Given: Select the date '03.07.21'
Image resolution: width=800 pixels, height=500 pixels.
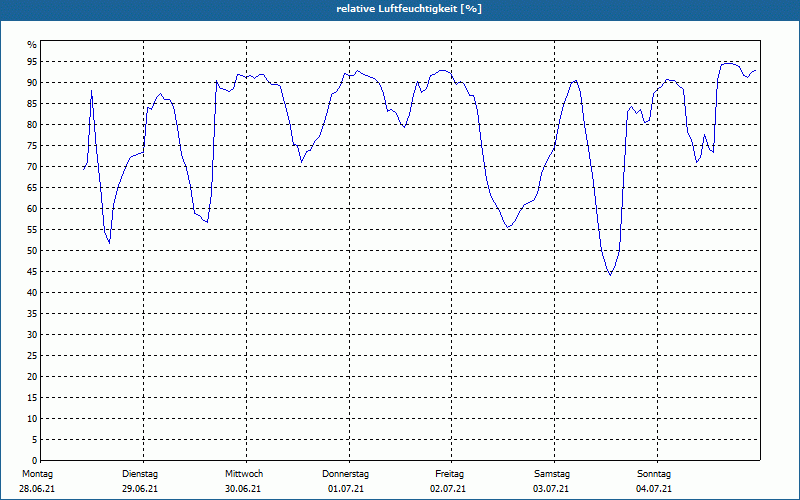Looking at the screenshot, I should tap(551, 489).
